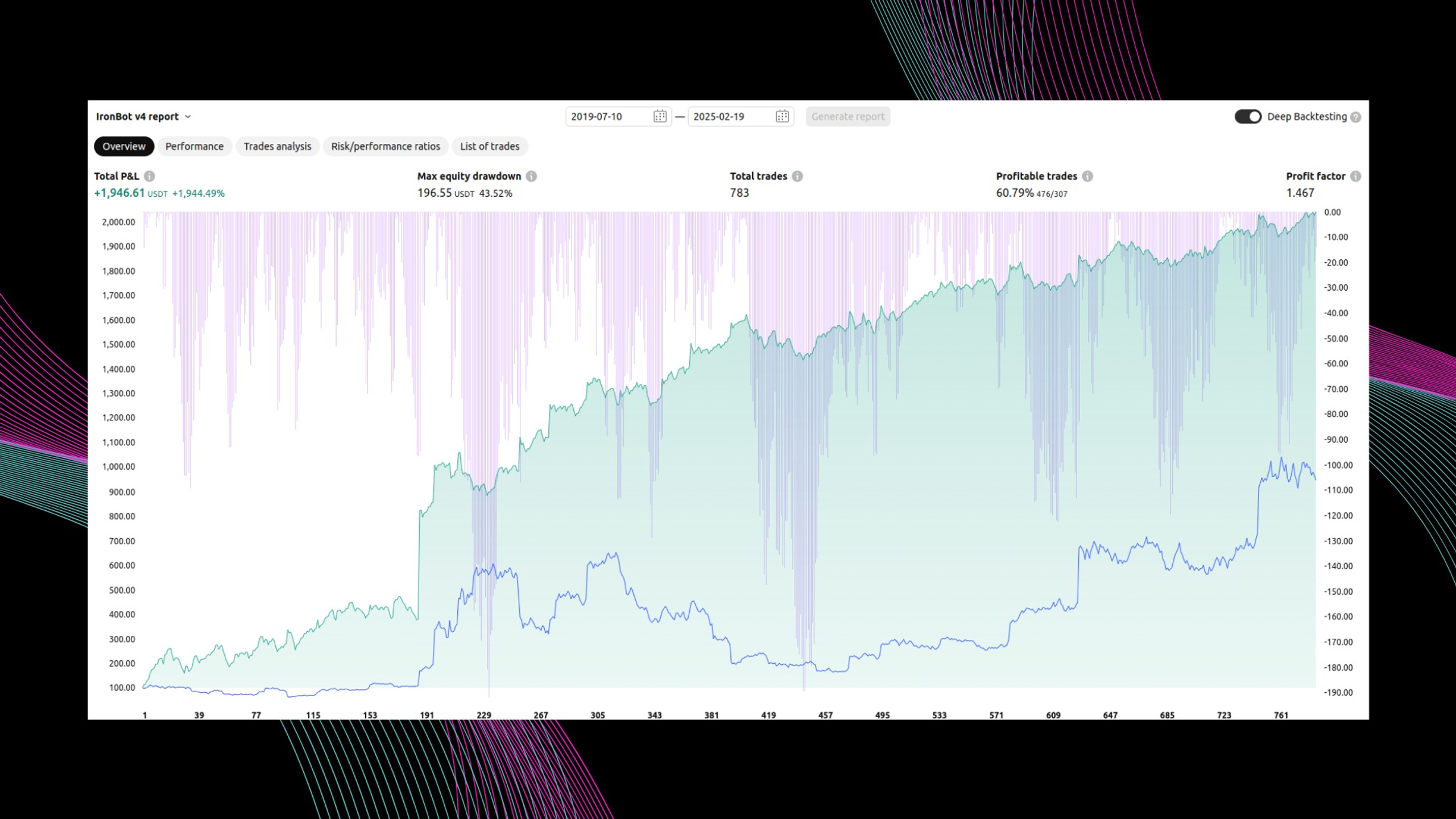Toggle the Deep Backtesting switch
The width and height of the screenshot is (1456, 819).
pyautogui.click(x=1248, y=117)
